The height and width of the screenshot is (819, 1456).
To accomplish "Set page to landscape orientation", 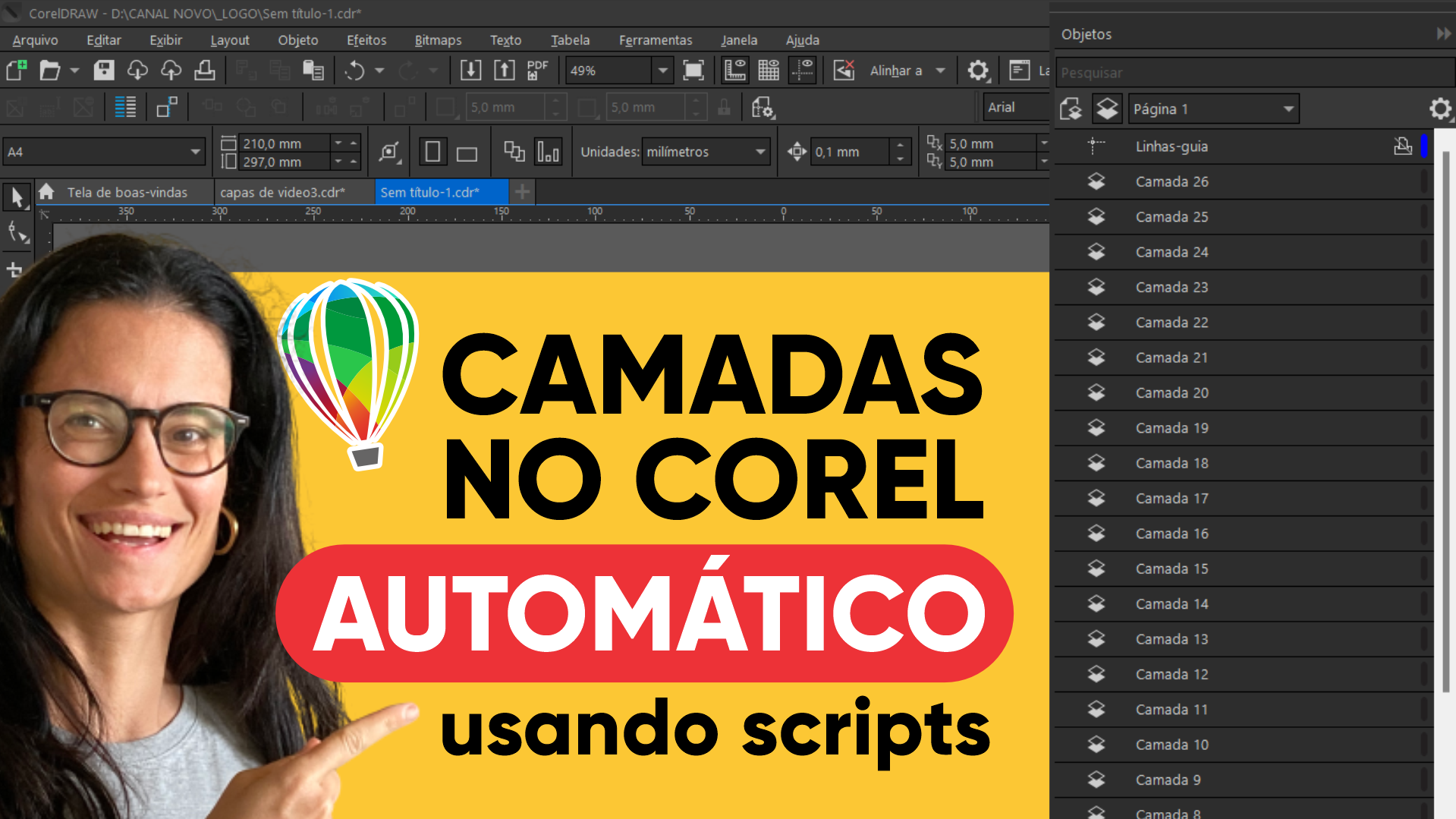I will point(467,153).
